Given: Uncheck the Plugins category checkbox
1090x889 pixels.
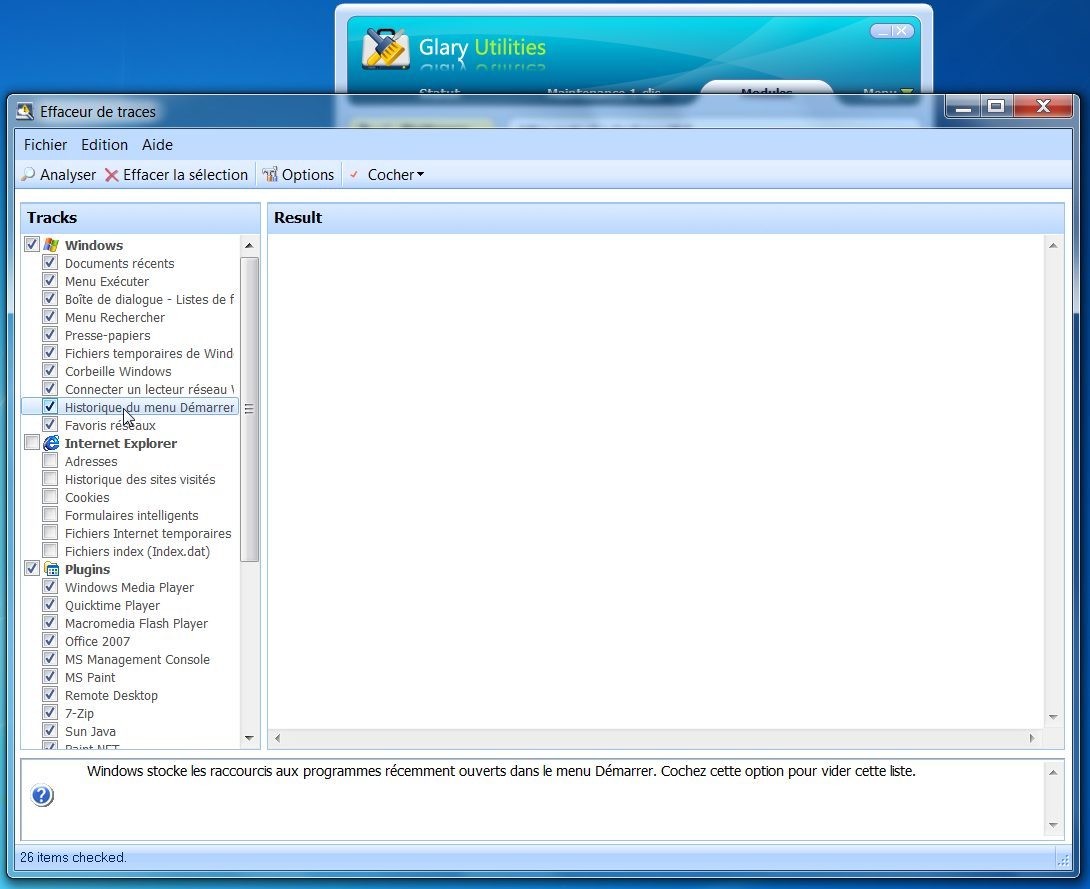Looking at the screenshot, I should point(31,569).
